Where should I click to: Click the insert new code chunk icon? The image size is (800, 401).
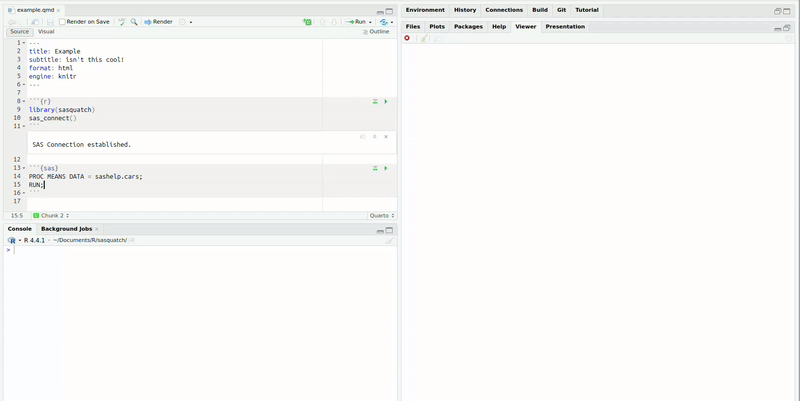(x=307, y=21)
